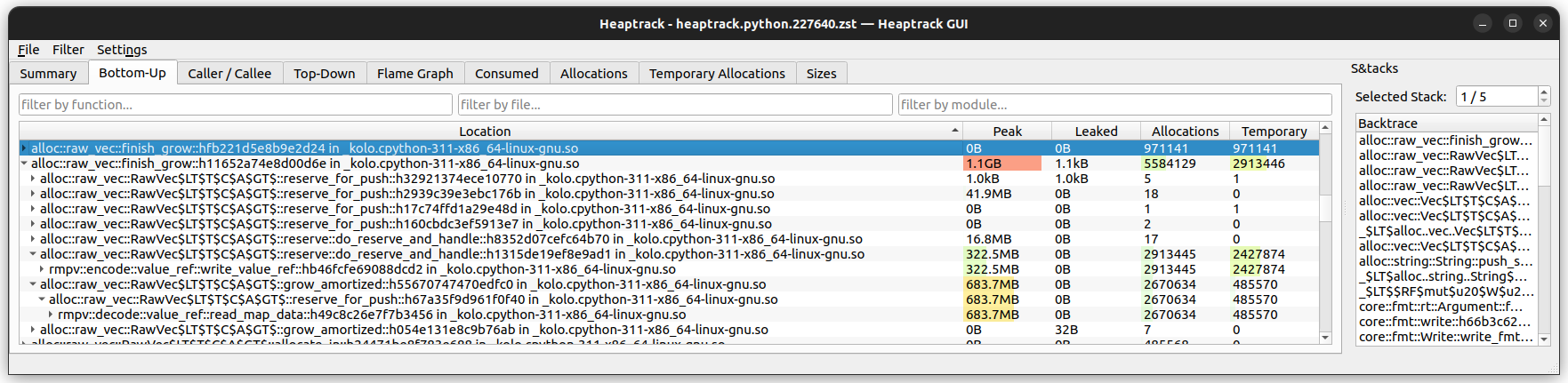Minimize the Heaptrack window

pyautogui.click(x=1483, y=23)
